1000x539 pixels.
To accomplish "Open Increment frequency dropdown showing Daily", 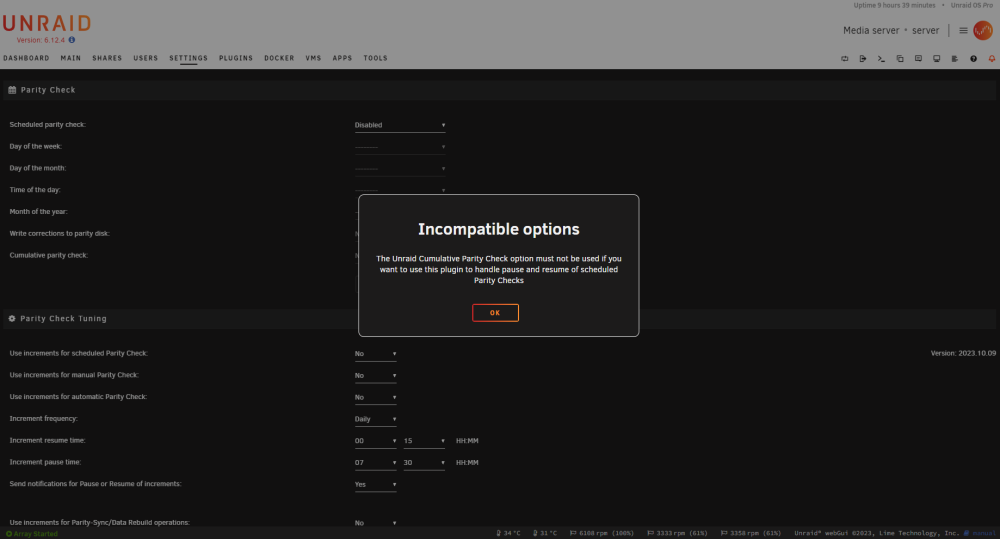I will pos(376,419).
